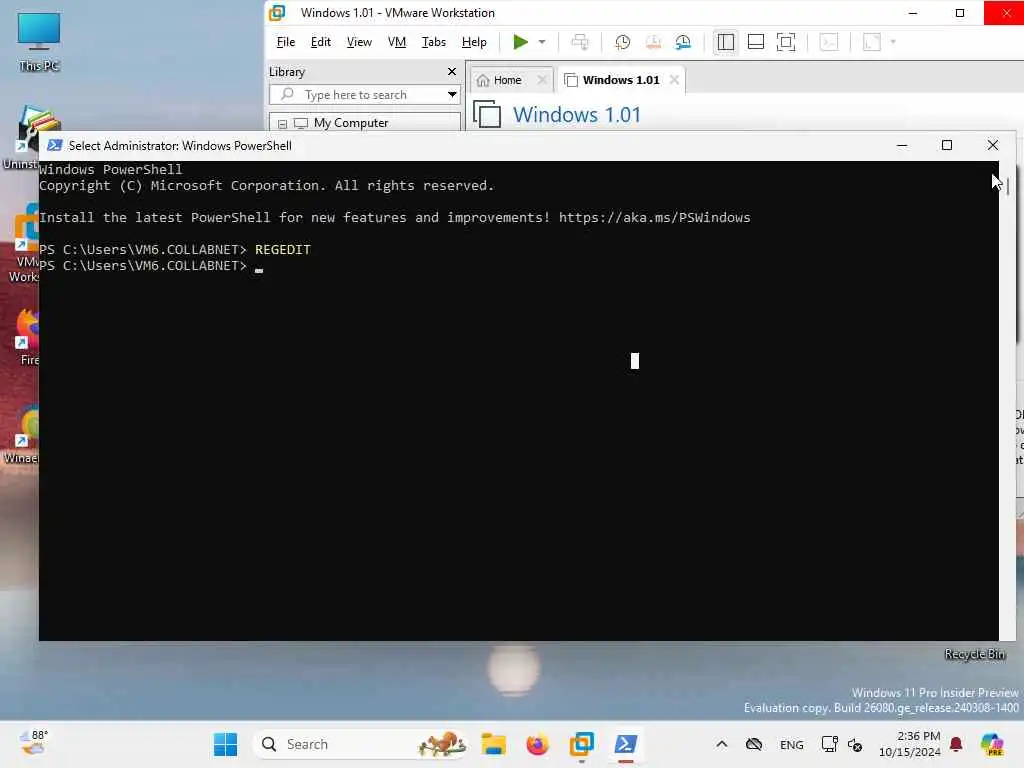
Task: Toggle the thumbnail bar view icon
Action: coord(756,42)
